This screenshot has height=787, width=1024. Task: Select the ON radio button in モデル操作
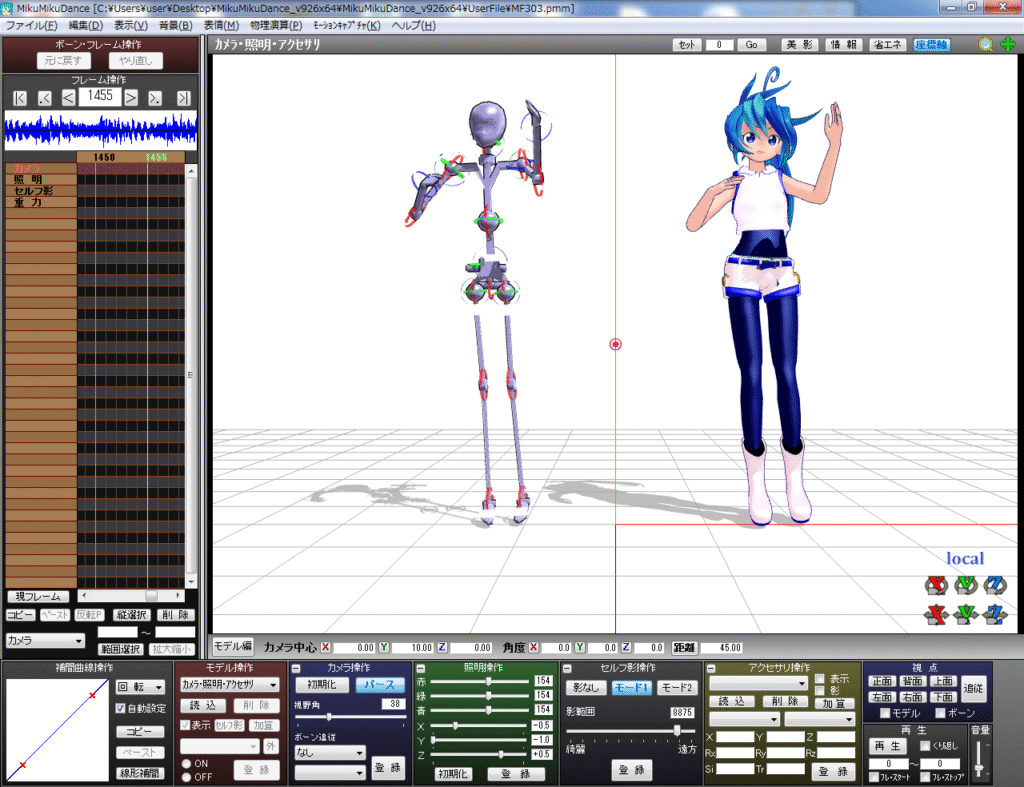point(187,763)
